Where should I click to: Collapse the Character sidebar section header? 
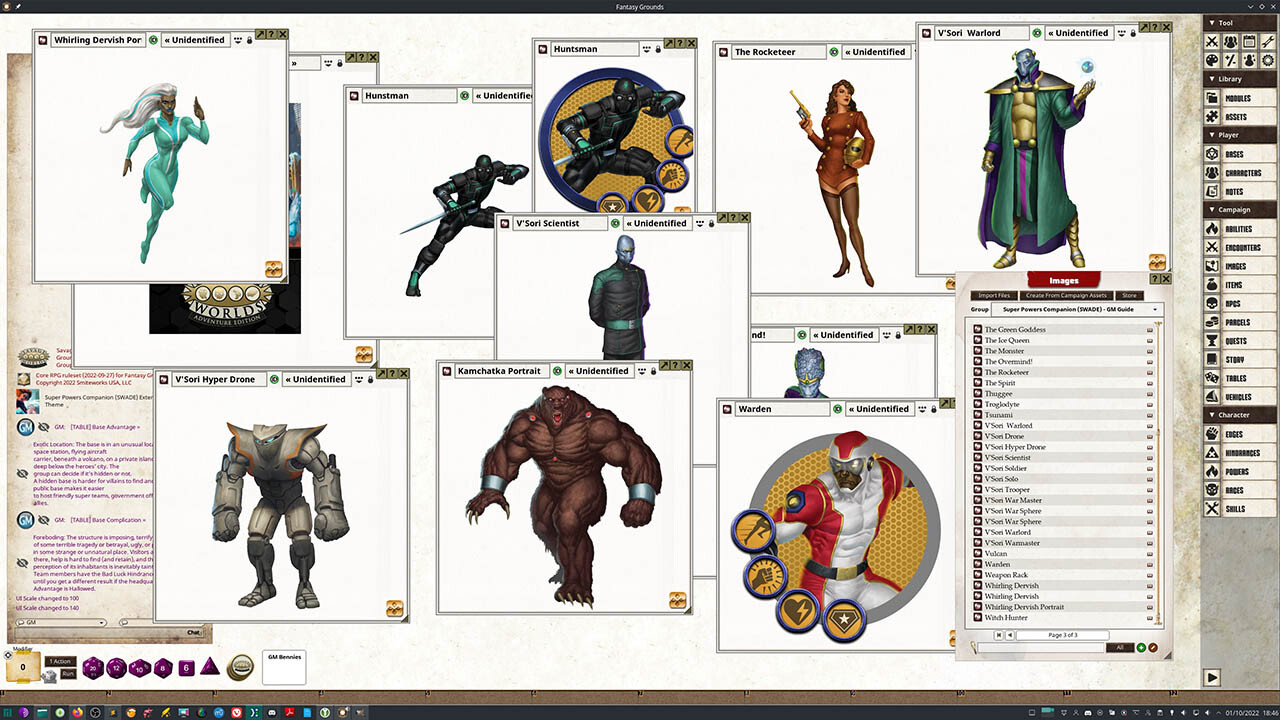(1237, 414)
